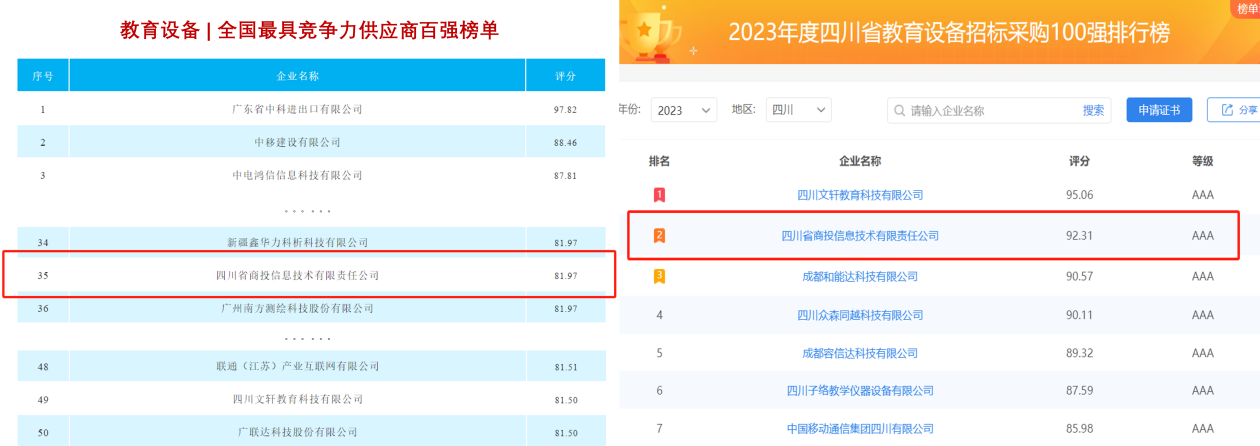Click the 等级 column header
This screenshot has width=1260, height=446.
[1202, 161]
